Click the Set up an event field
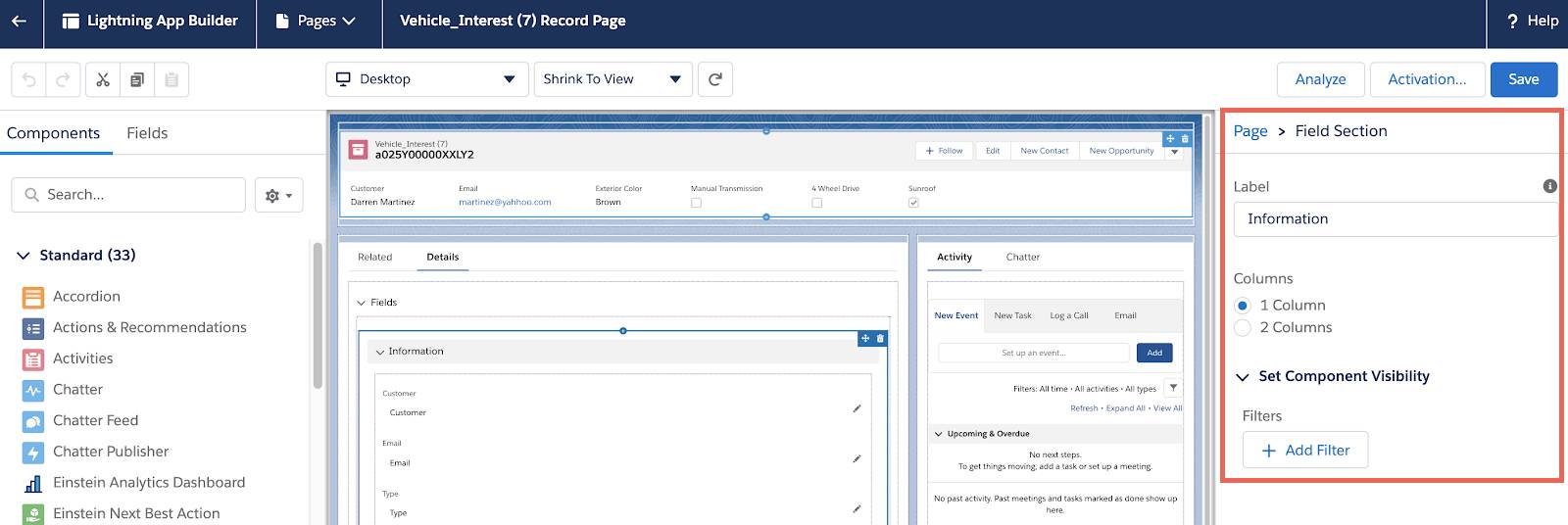The width and height of the screenshot is (1568, 525). (x=1034, y=353)
